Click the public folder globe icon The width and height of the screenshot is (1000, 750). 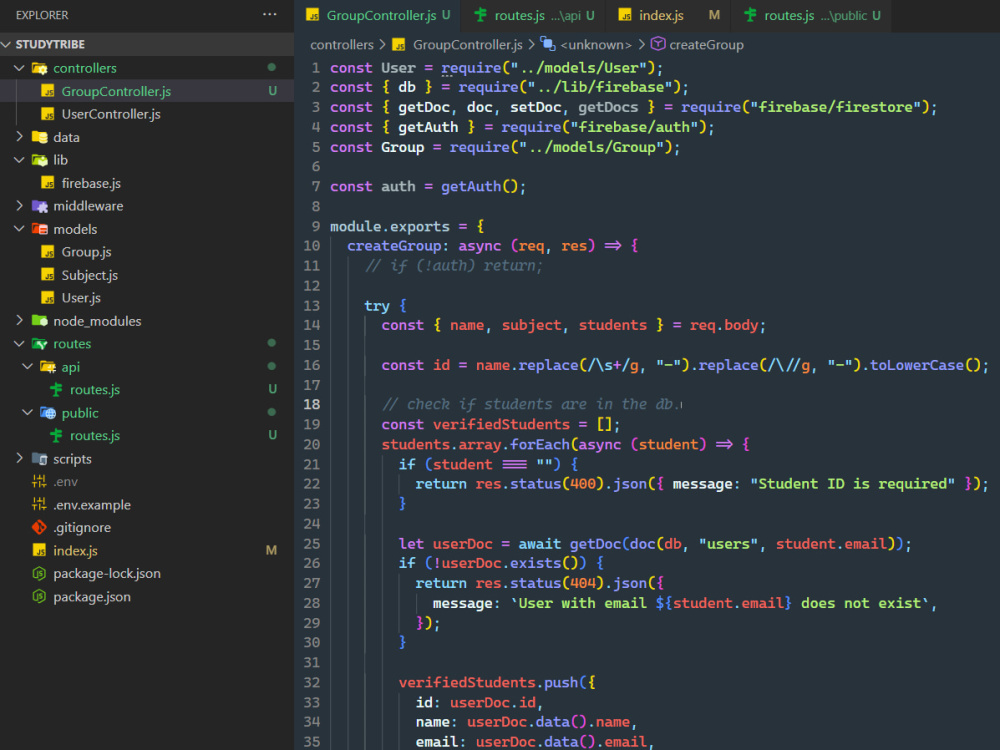(48, 412)
